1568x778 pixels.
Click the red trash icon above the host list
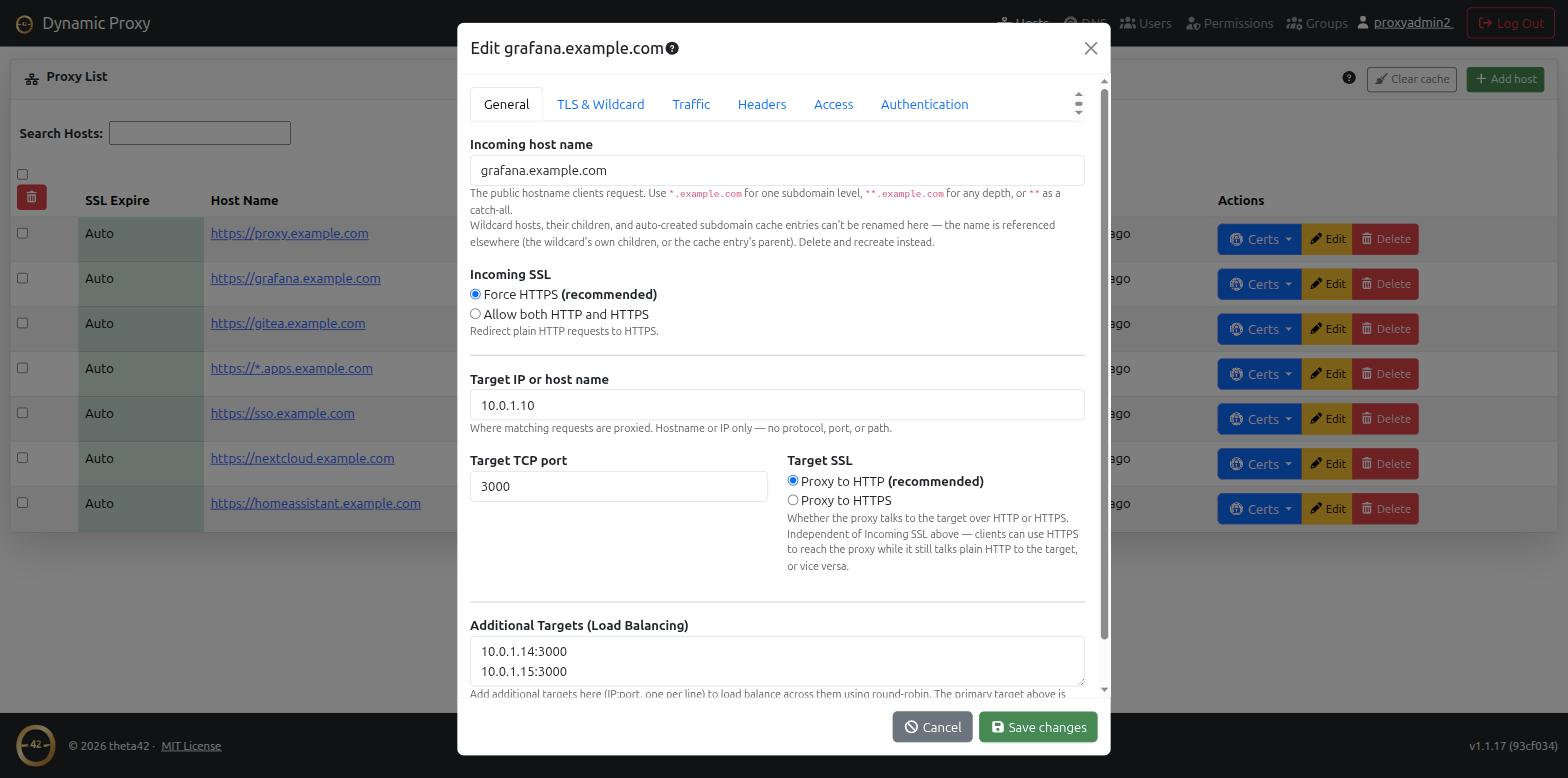coord(31,197)
